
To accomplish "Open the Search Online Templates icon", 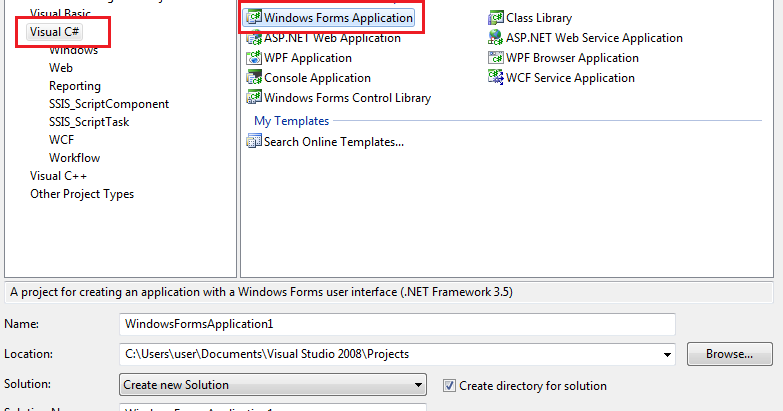I will click(254, 141).
